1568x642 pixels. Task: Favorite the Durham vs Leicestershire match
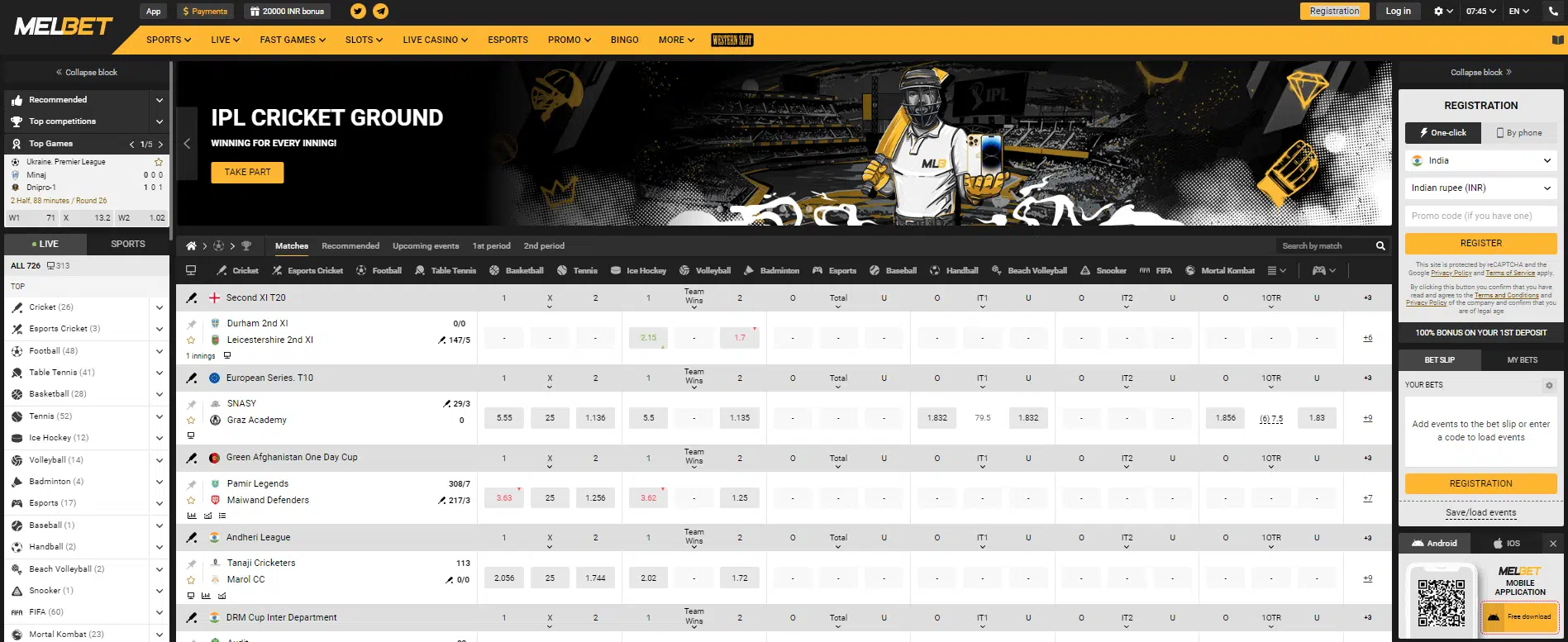192,340
